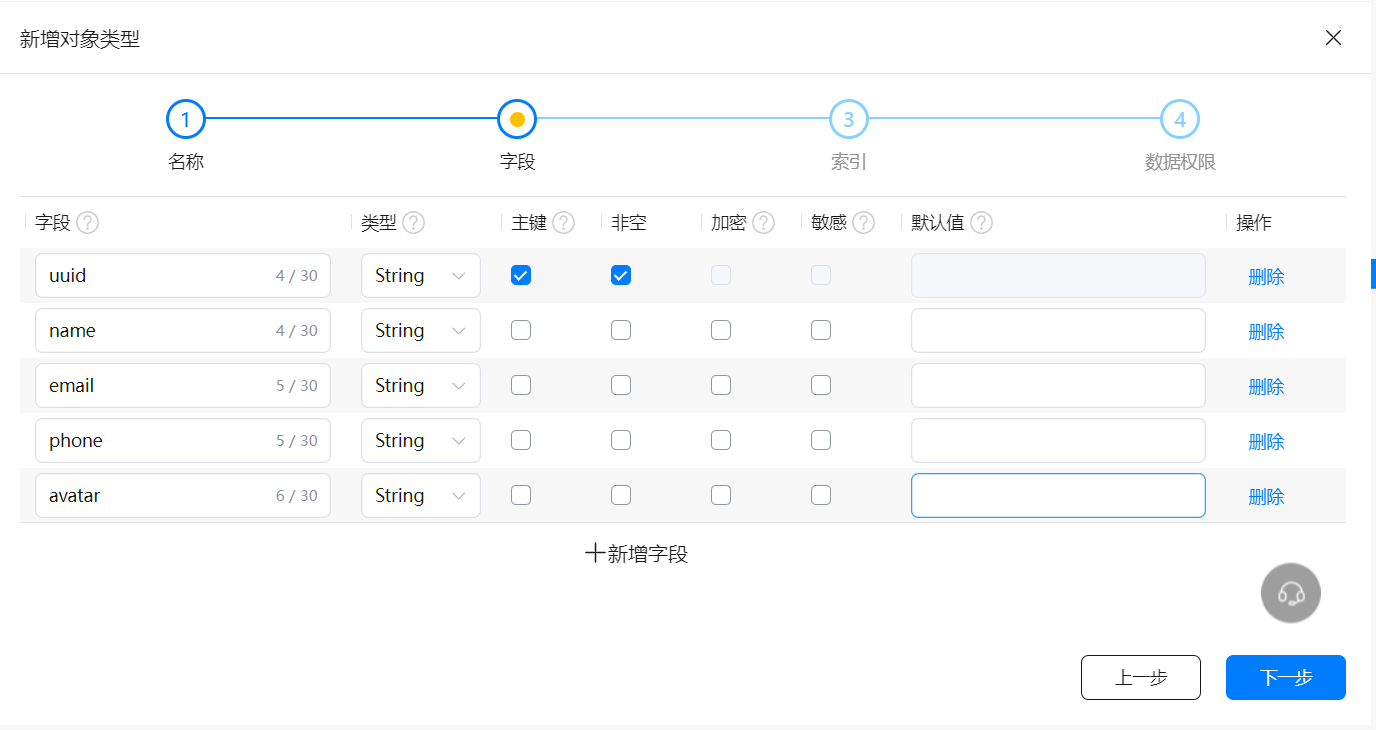Edit the uuid field name input
This screenshot has width=1376, height=730.
tap(183, 275)
